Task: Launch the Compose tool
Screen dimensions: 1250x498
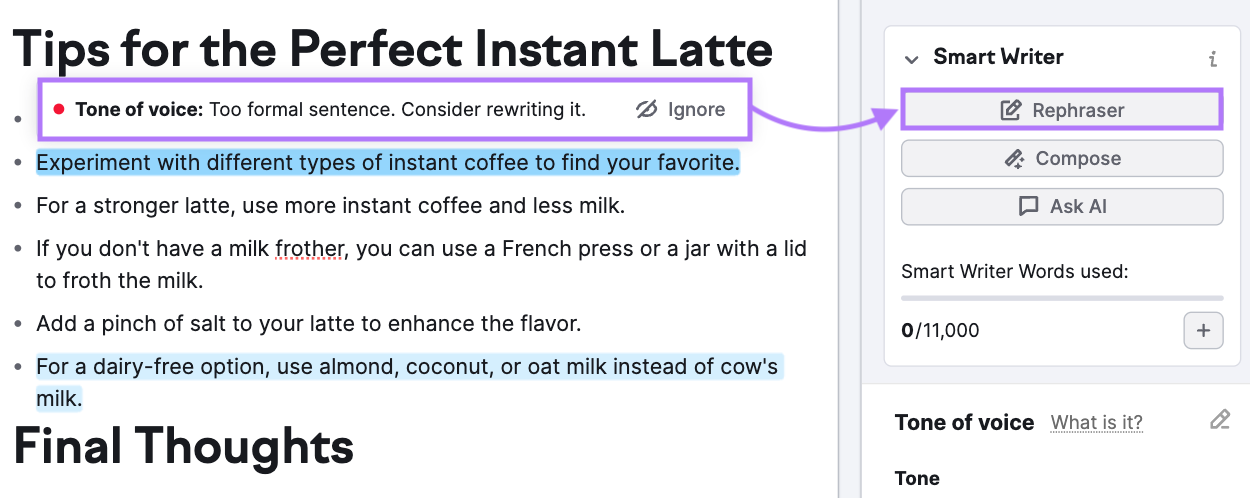Action: click(x=1062, y=158)
